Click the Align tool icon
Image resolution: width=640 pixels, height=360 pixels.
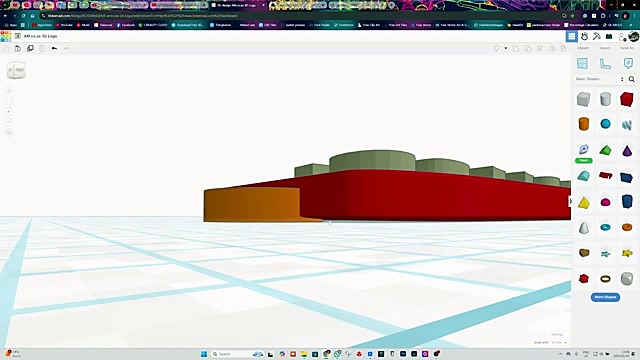pyautogui.click(x=540, y=49)
